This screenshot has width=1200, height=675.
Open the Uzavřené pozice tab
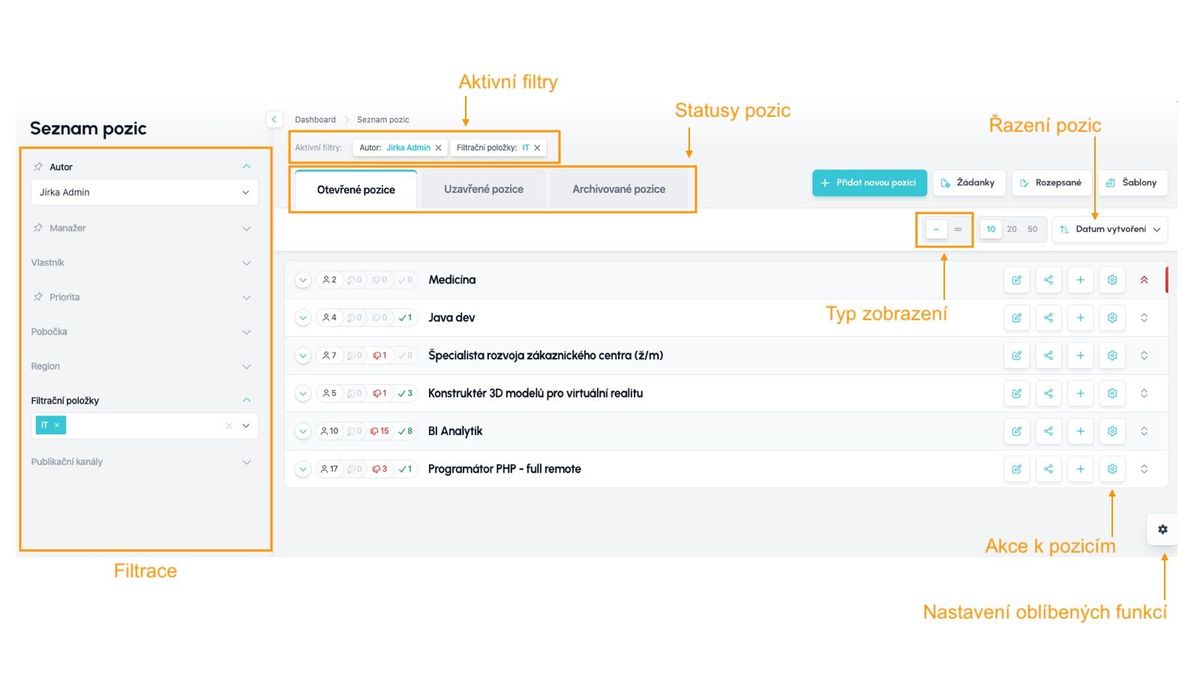pos(483,189)
